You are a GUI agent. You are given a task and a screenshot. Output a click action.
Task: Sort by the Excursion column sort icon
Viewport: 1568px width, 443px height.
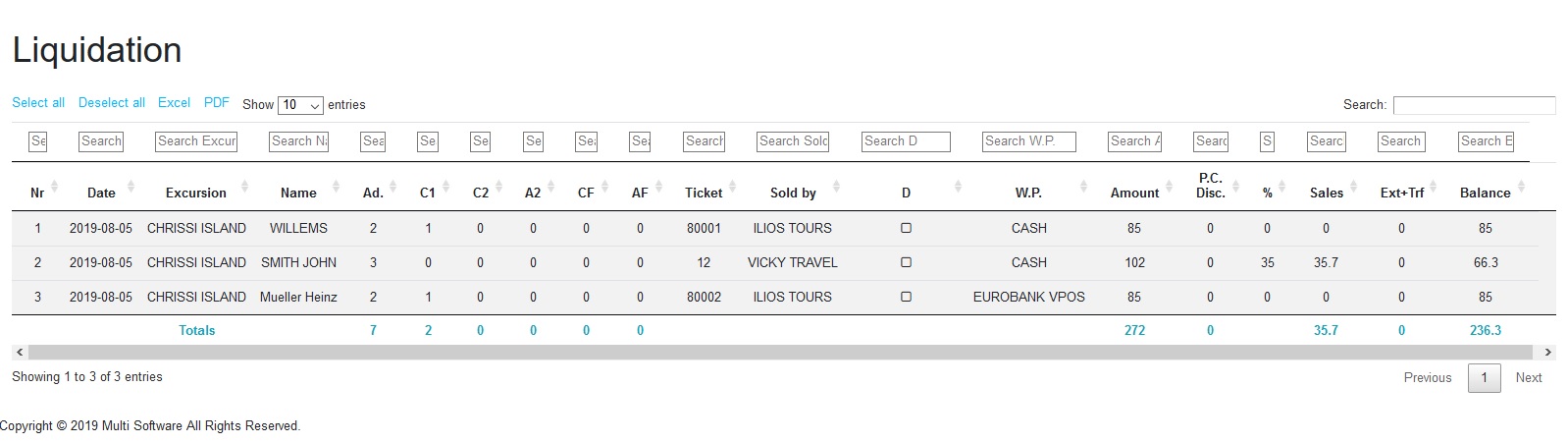(x=244, y=187)
